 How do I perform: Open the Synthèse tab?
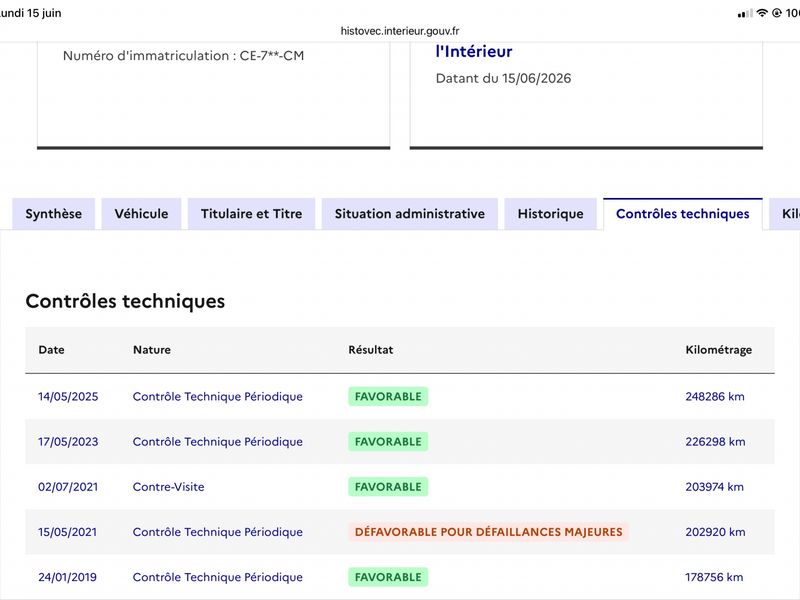pyautogui.click(x=54, y=214)
